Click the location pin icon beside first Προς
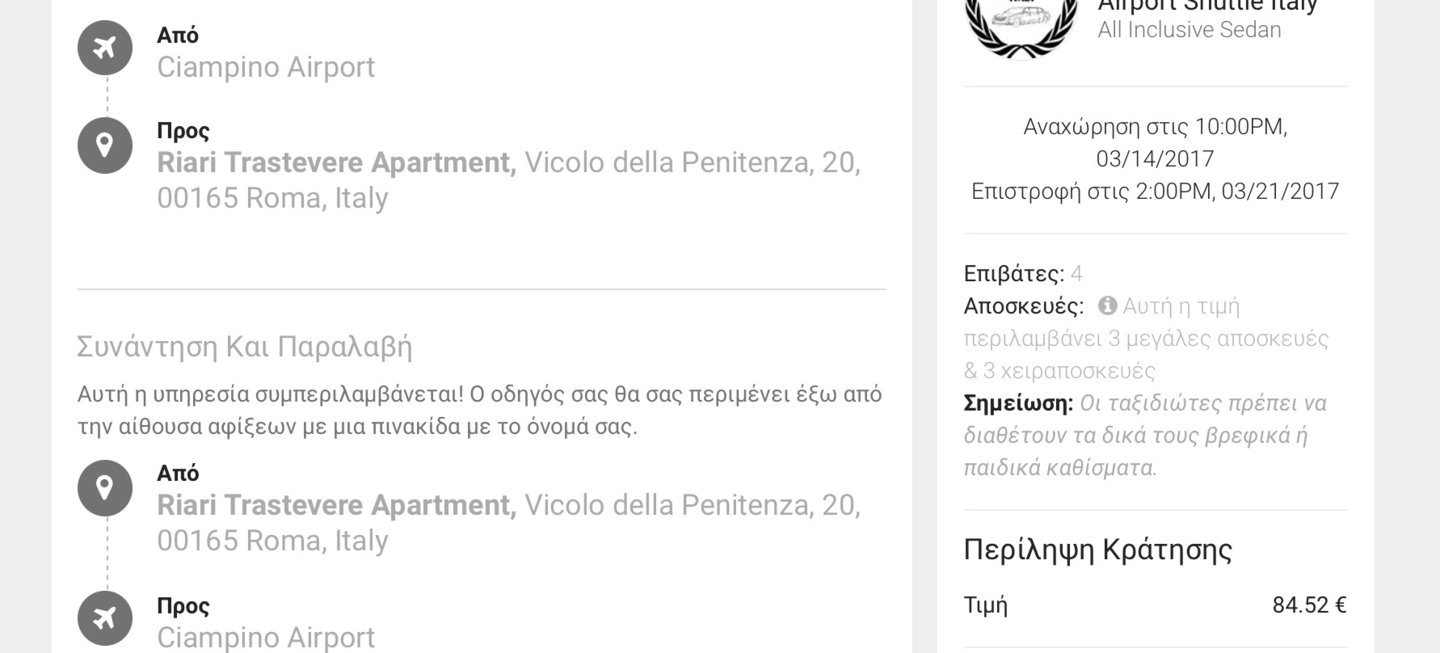This screenshot has height=653, width=1440. pyautogui.click(x=105, y=145)
